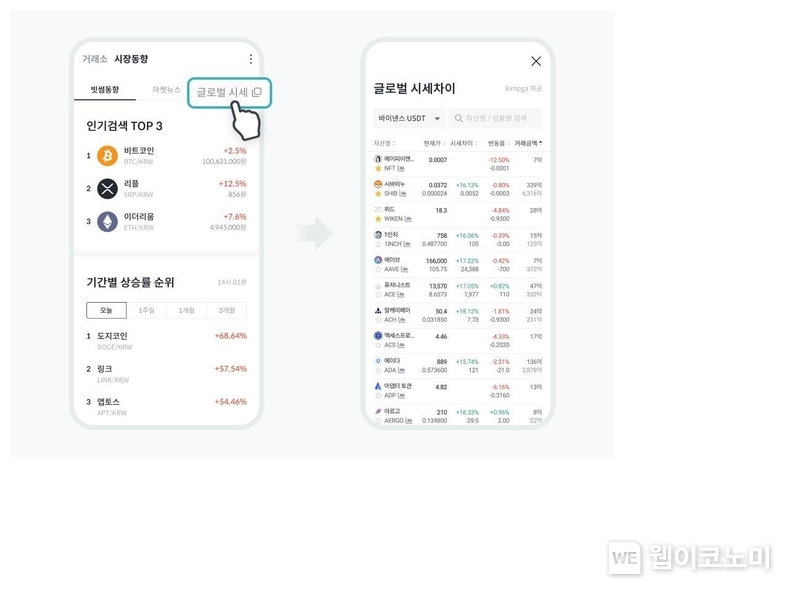Viewport: 790px width, 593px height.
Task: Open the 글로벌 시세 tab
Action: (229, 93)
